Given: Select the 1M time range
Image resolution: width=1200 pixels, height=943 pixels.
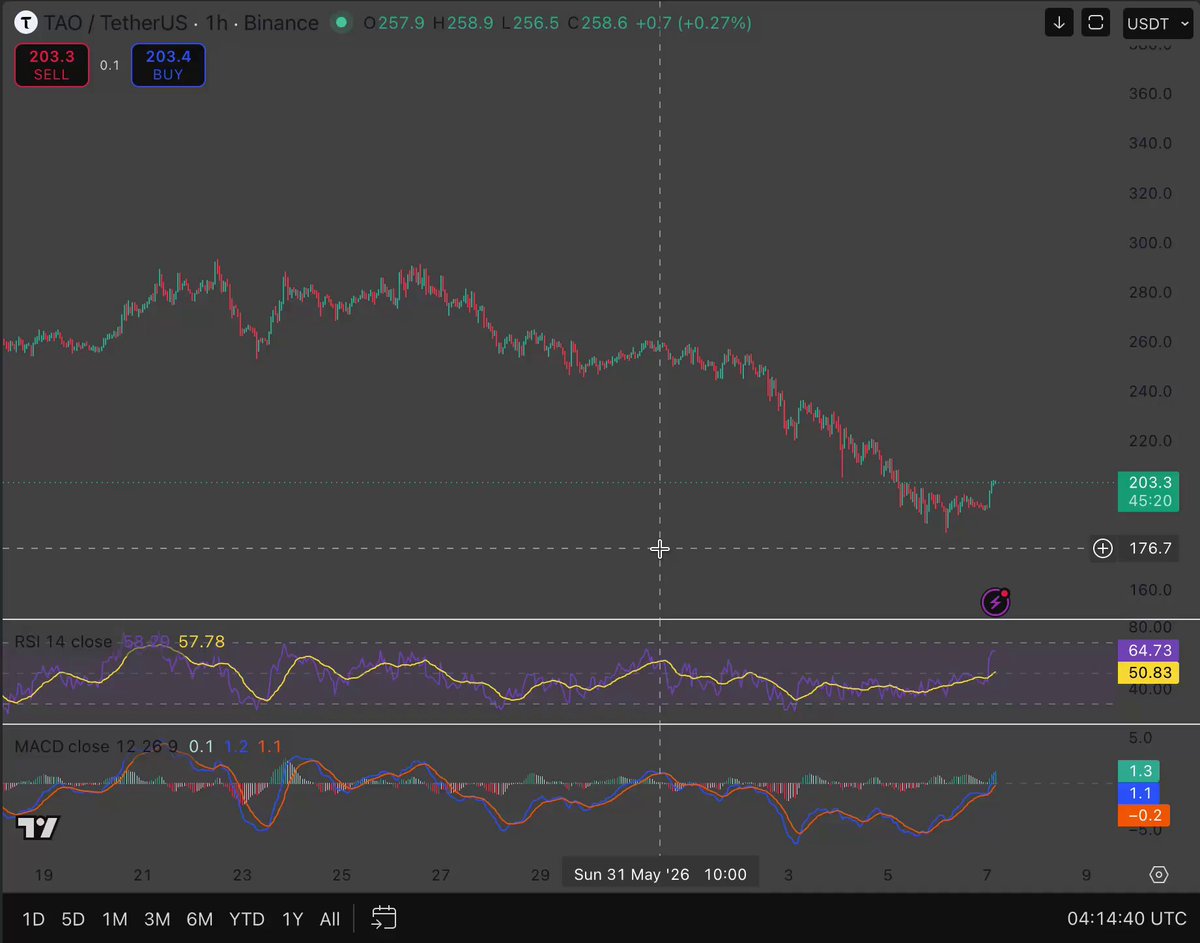Looking at the screenshot, I should [114, 919].
